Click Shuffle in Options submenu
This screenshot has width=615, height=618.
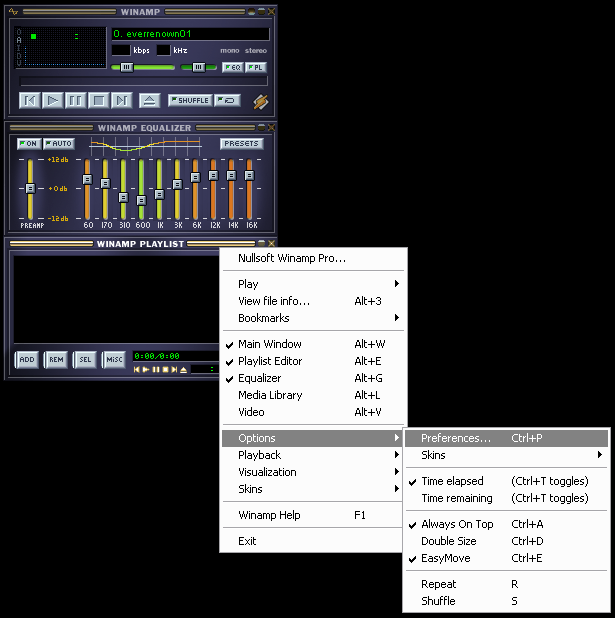coord(507,601)
